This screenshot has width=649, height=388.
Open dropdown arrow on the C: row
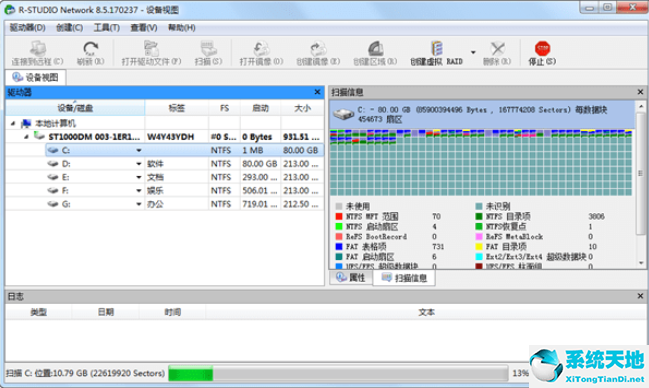[x=139, y=150]
